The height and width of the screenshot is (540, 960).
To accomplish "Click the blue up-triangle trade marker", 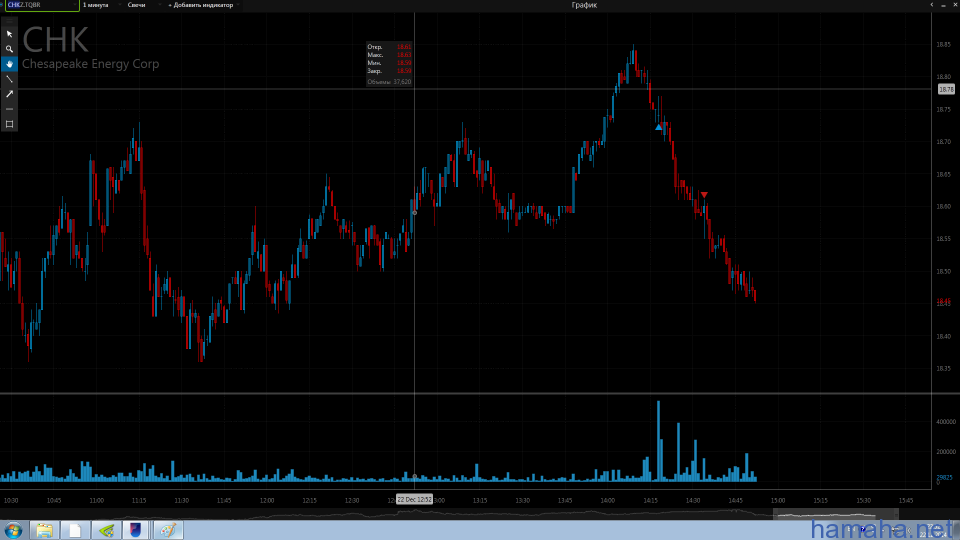I will click(x=659, y=127).
